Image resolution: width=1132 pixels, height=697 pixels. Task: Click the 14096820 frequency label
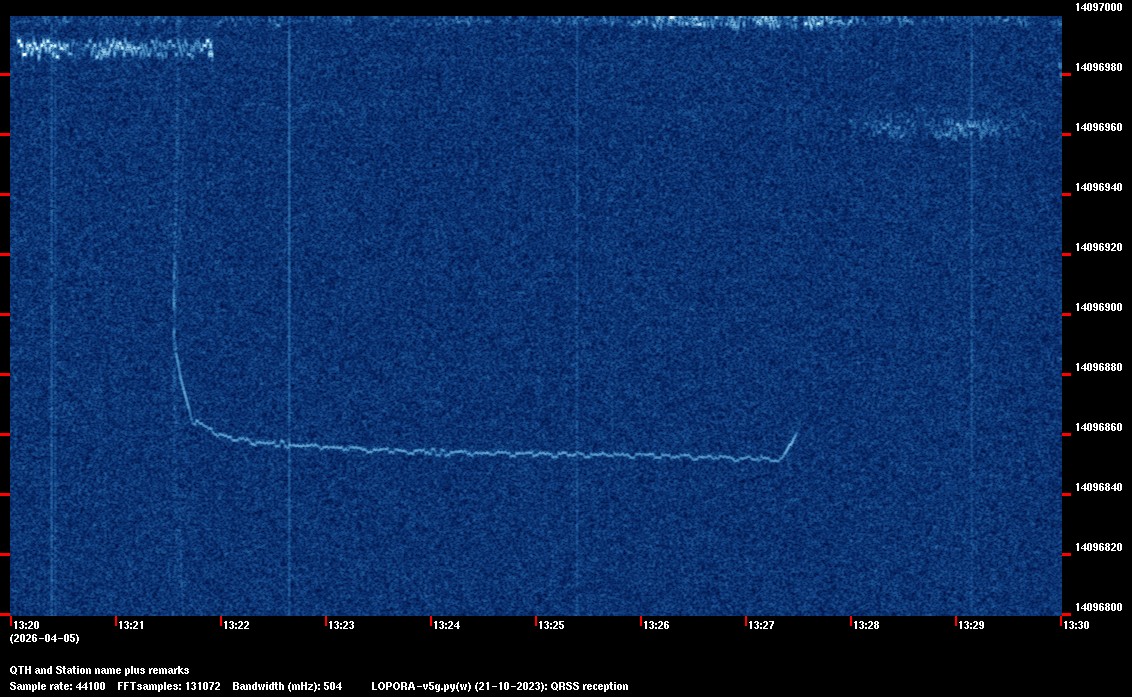click(x=1099, y=547)
